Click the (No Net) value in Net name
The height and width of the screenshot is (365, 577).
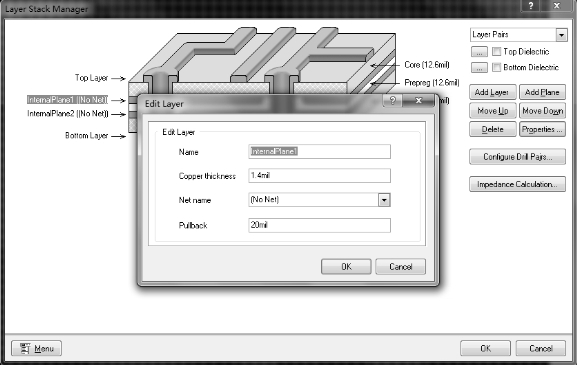point(265,200)
